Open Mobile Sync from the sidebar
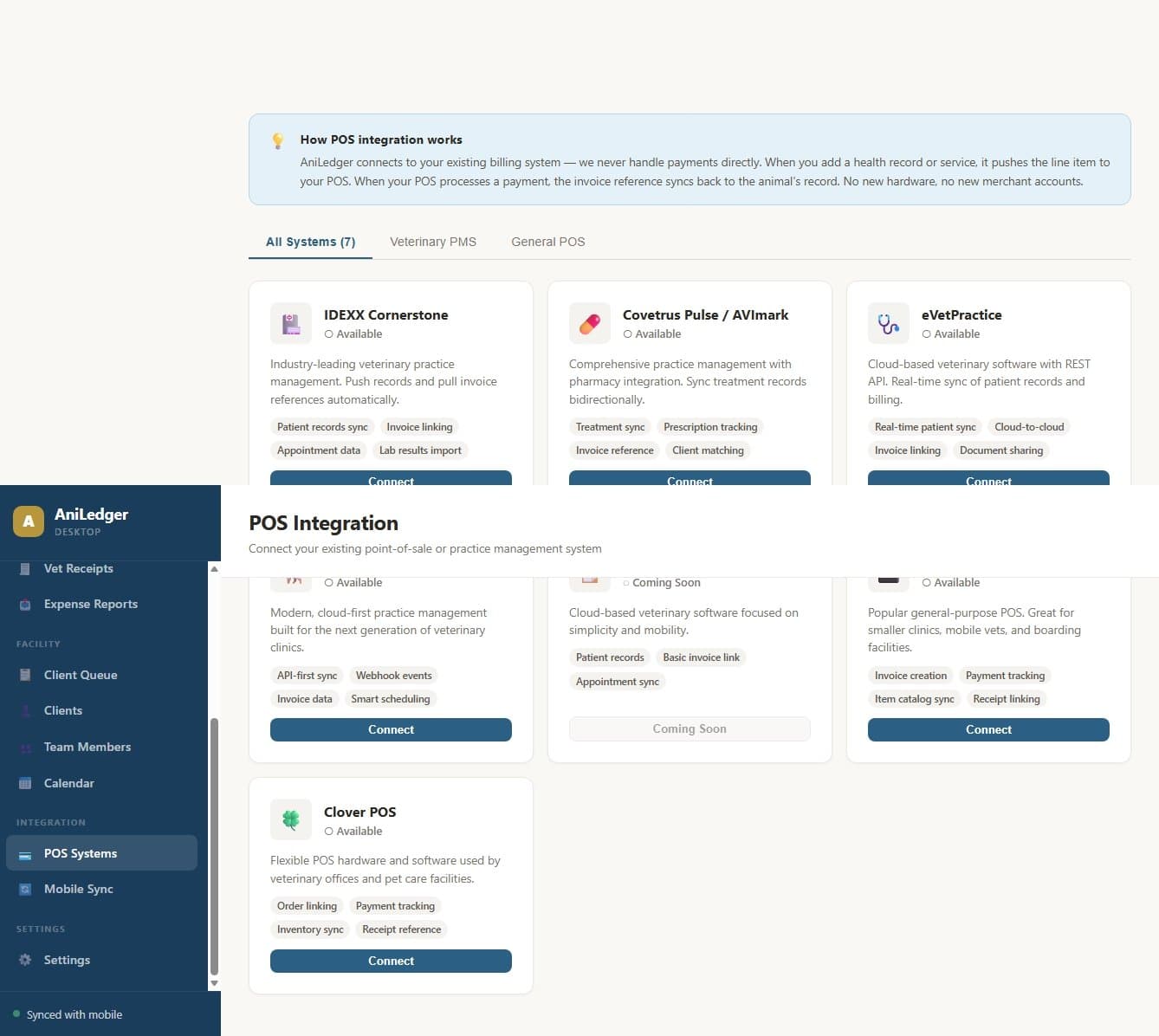Viewport: 1159px width, 1036px height. [26, 889]
